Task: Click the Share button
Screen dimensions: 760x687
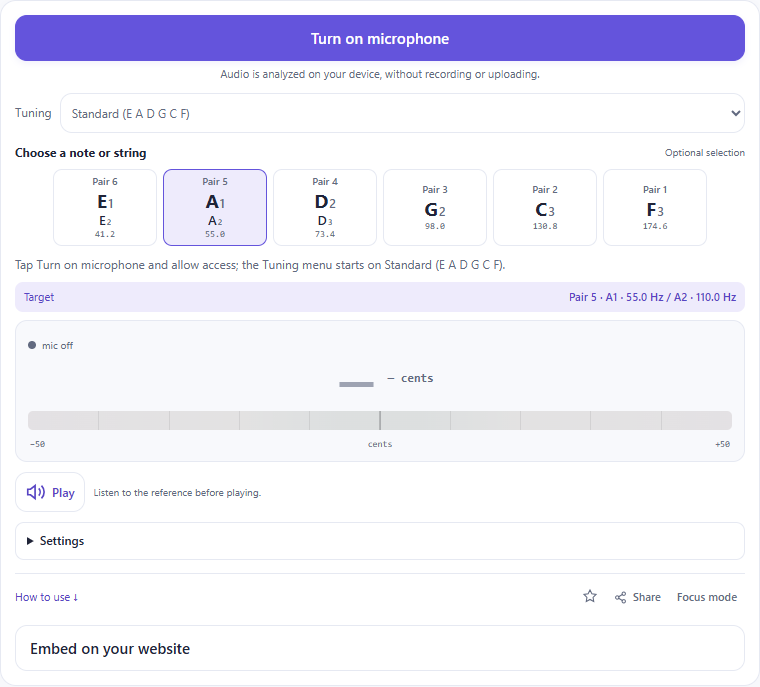Action: click(x=637, y=597)
